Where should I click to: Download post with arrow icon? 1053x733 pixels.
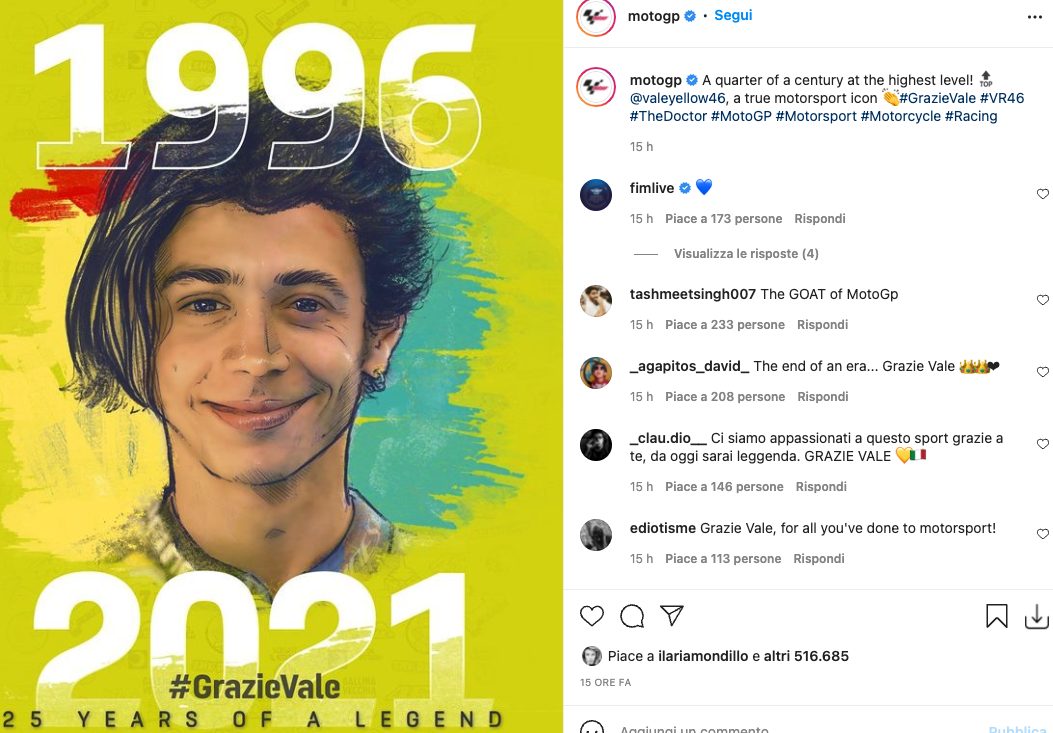1036,616
